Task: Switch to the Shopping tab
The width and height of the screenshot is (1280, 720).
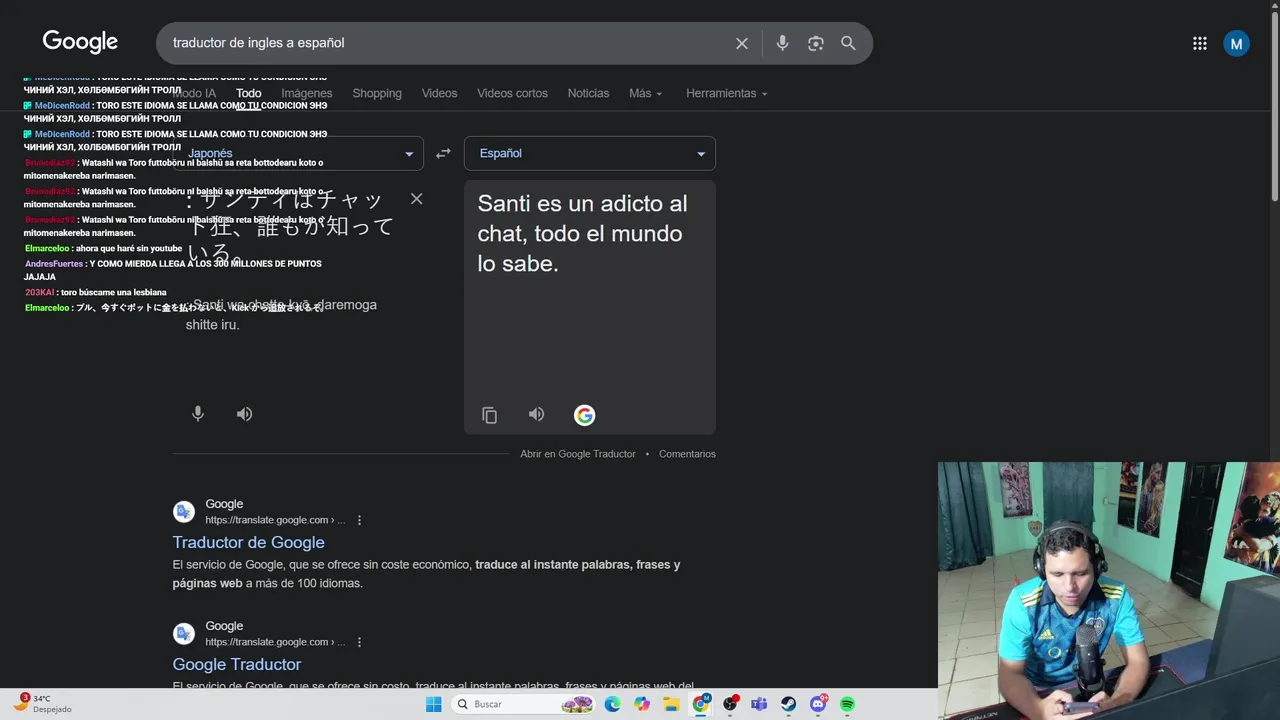Action: coord(377,93)
